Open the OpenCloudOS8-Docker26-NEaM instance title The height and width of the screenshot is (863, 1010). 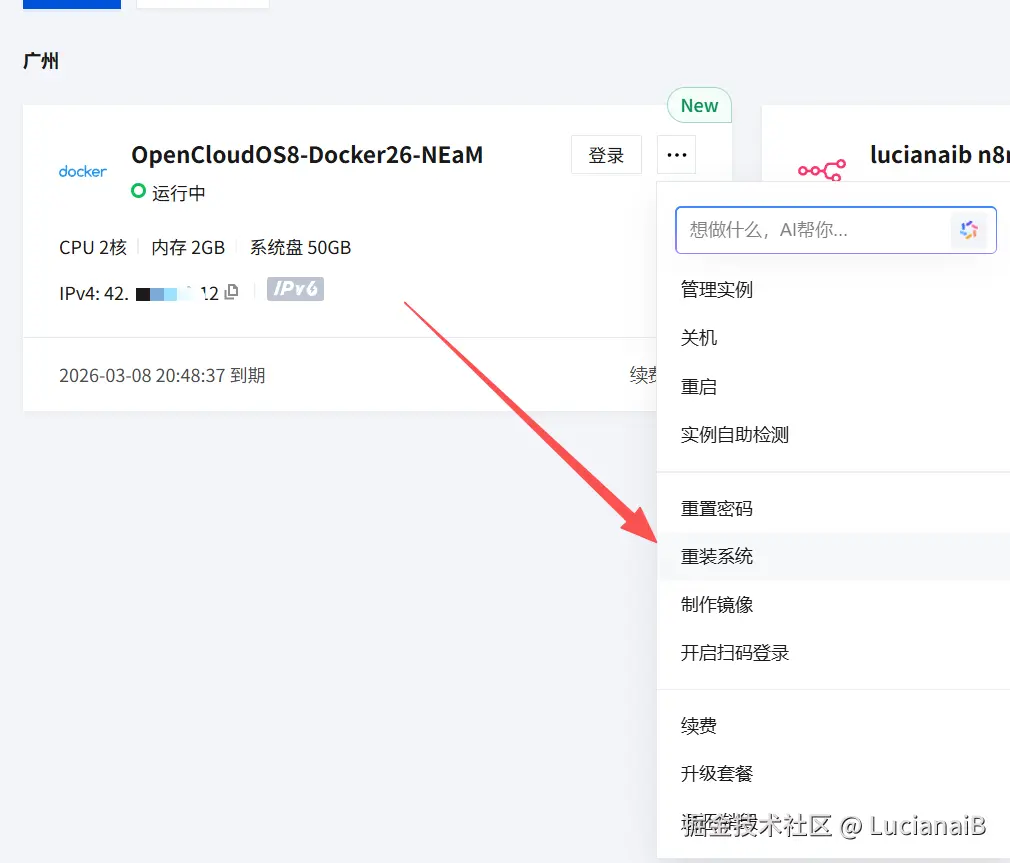(307, 155)
